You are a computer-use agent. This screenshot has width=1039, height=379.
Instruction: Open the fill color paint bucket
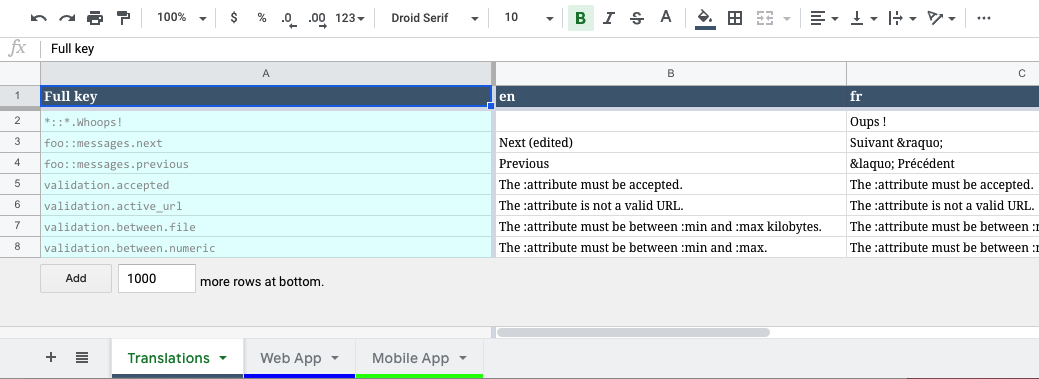point(705,19)
